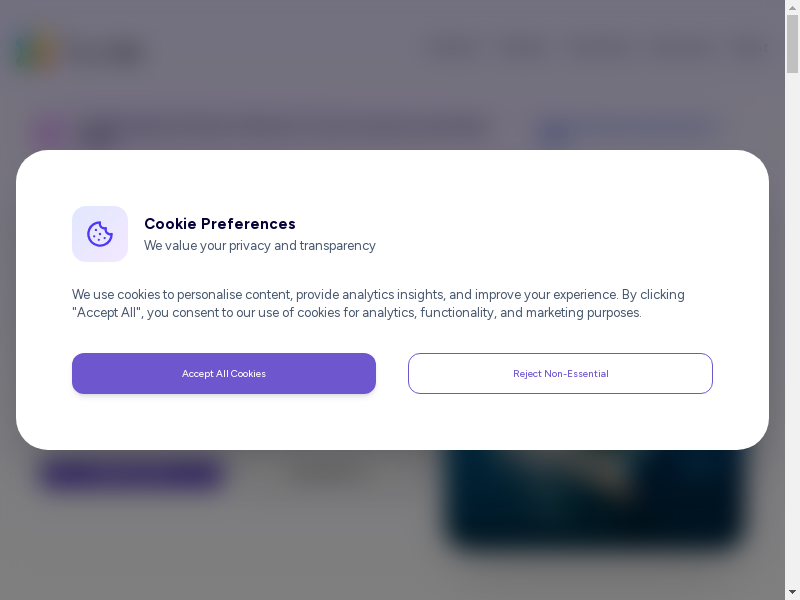The width and height of the screenshot is (800, 600).
Task: Click the privacy and transparency subtitle text
Action: pyautogui.click(x=260, y=246)
